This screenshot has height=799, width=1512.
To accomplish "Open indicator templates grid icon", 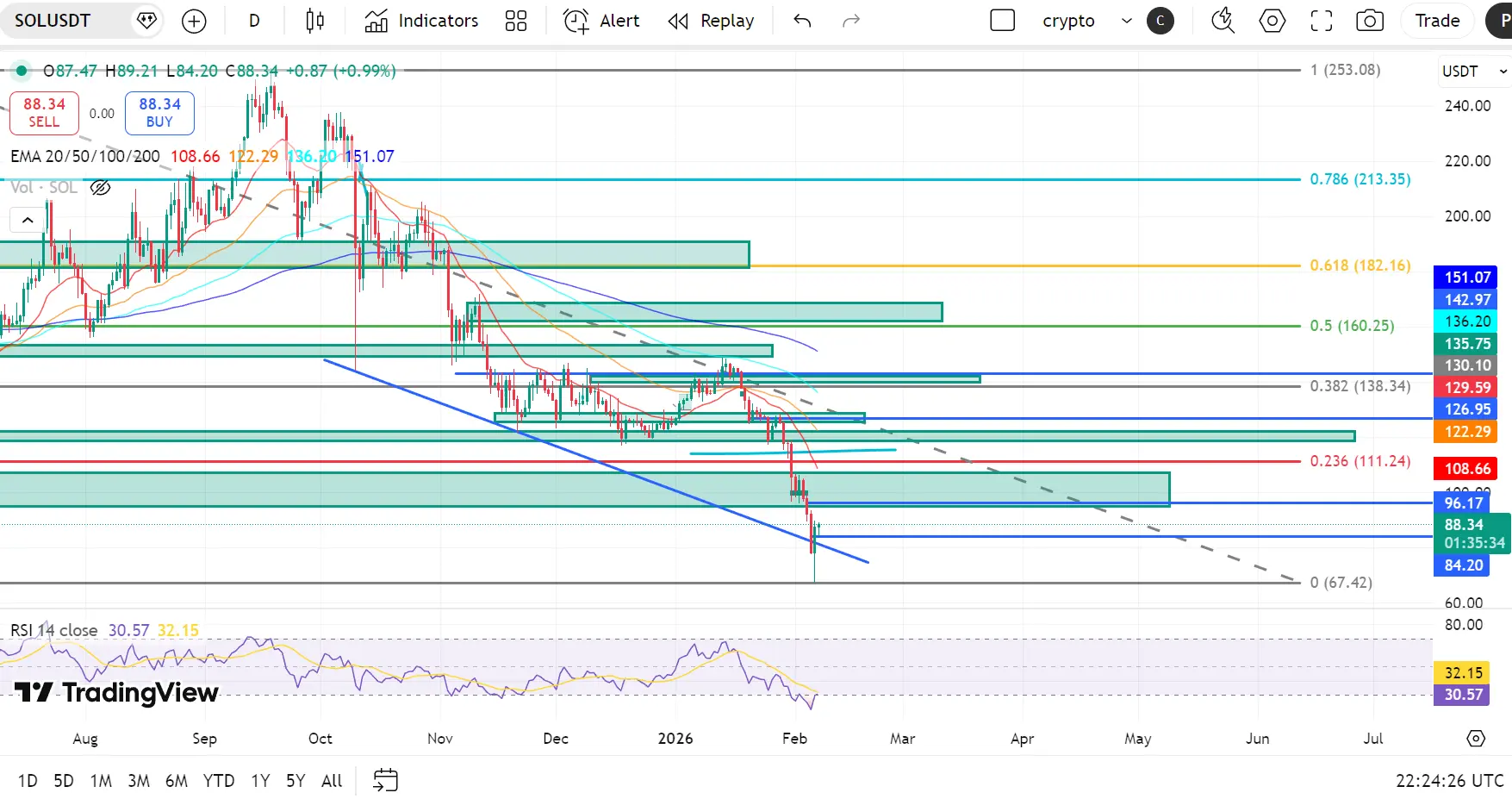I will 516,21.
